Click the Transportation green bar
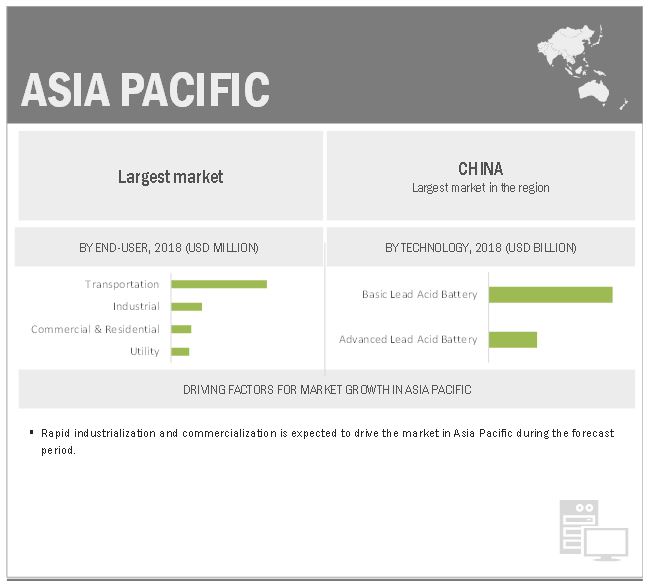 219,284
